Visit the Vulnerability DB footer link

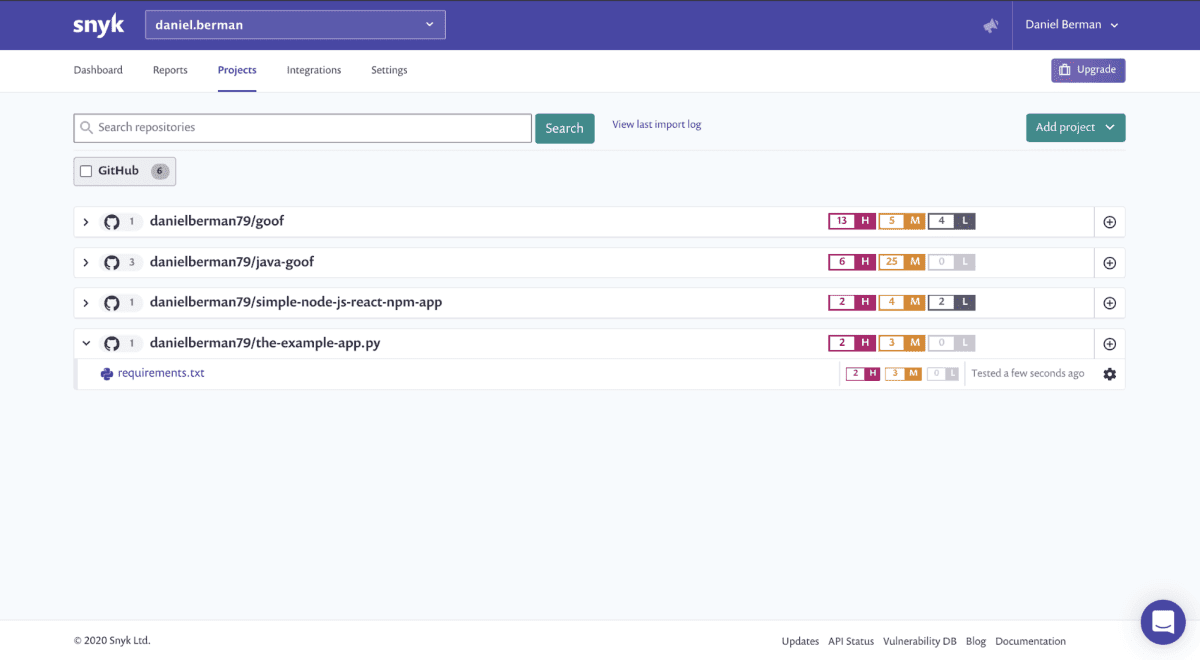(x=920, y=641)
